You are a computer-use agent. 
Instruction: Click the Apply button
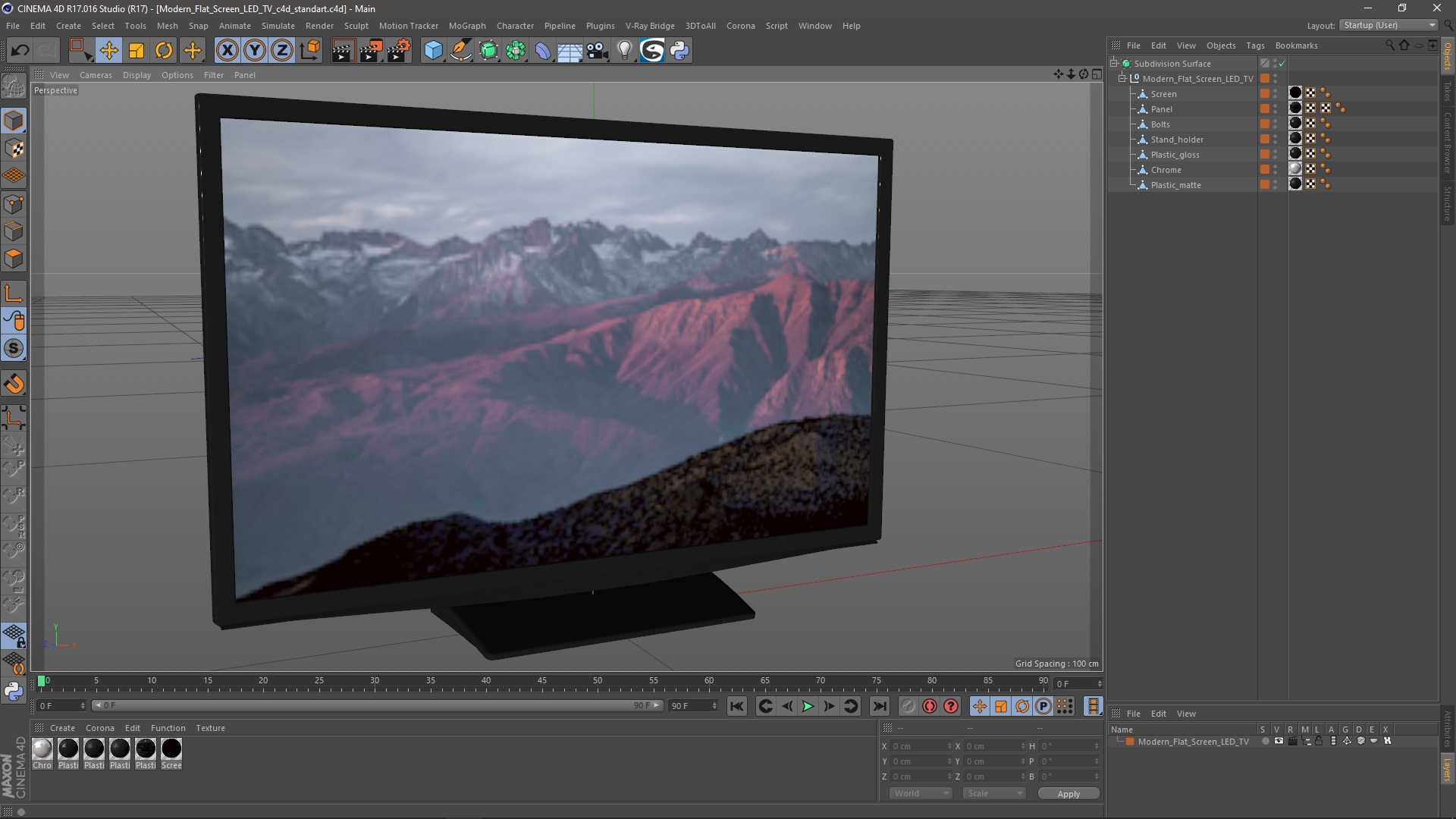1068,794
